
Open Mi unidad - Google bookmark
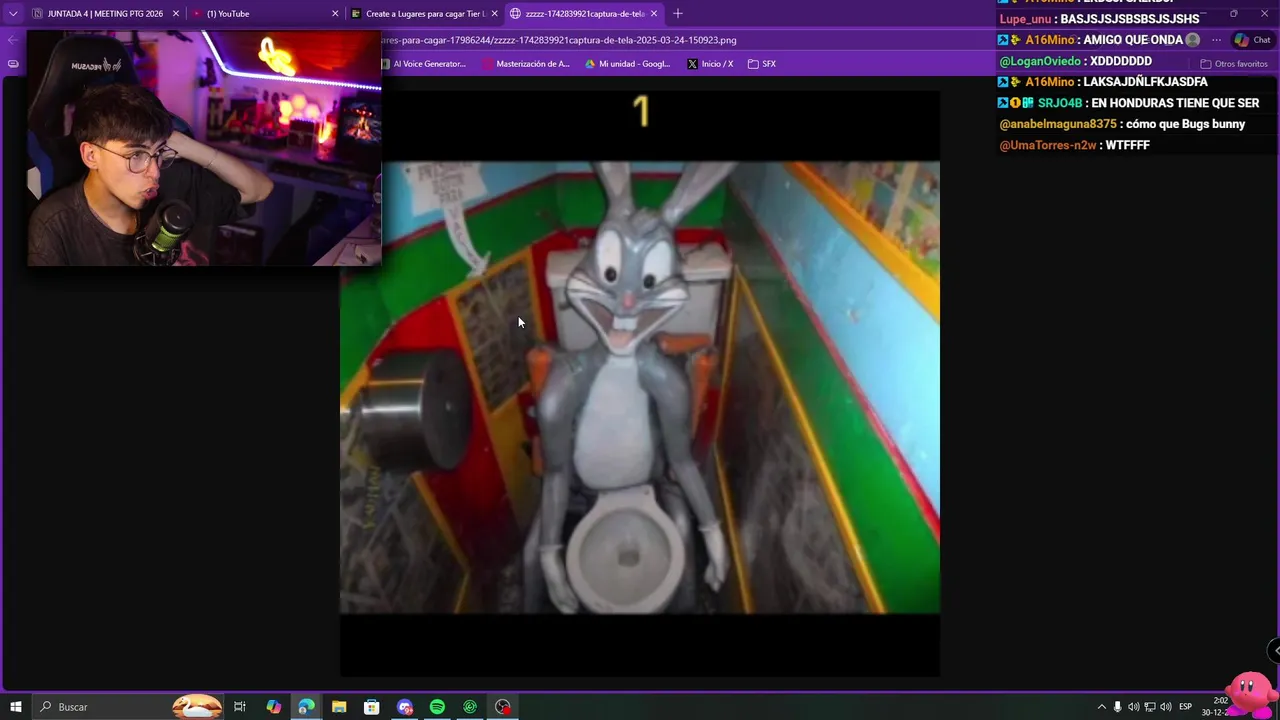click(x=627, y=64)
